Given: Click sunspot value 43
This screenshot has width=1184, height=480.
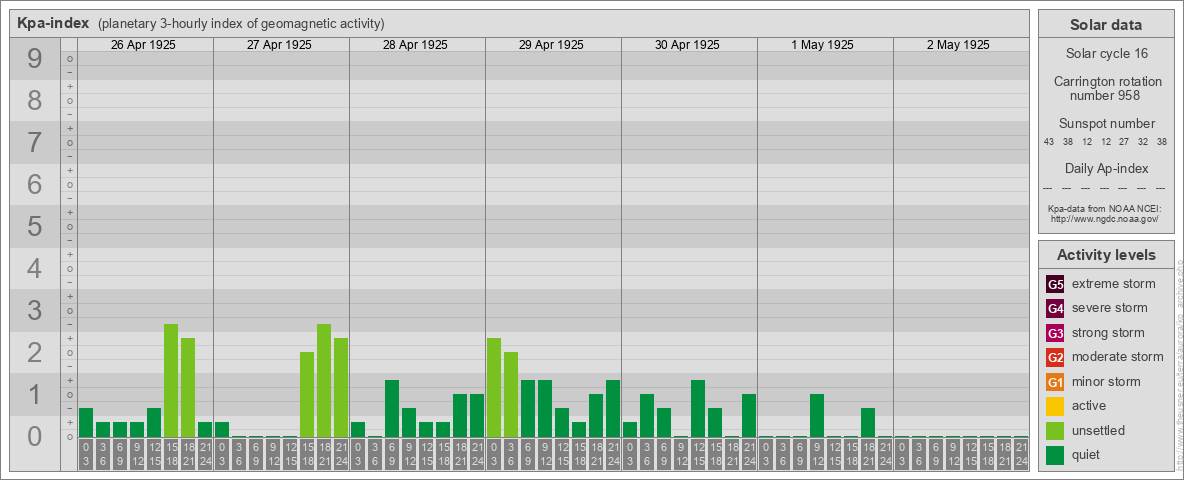Looking at the screenshot, I should (1049, 141).
